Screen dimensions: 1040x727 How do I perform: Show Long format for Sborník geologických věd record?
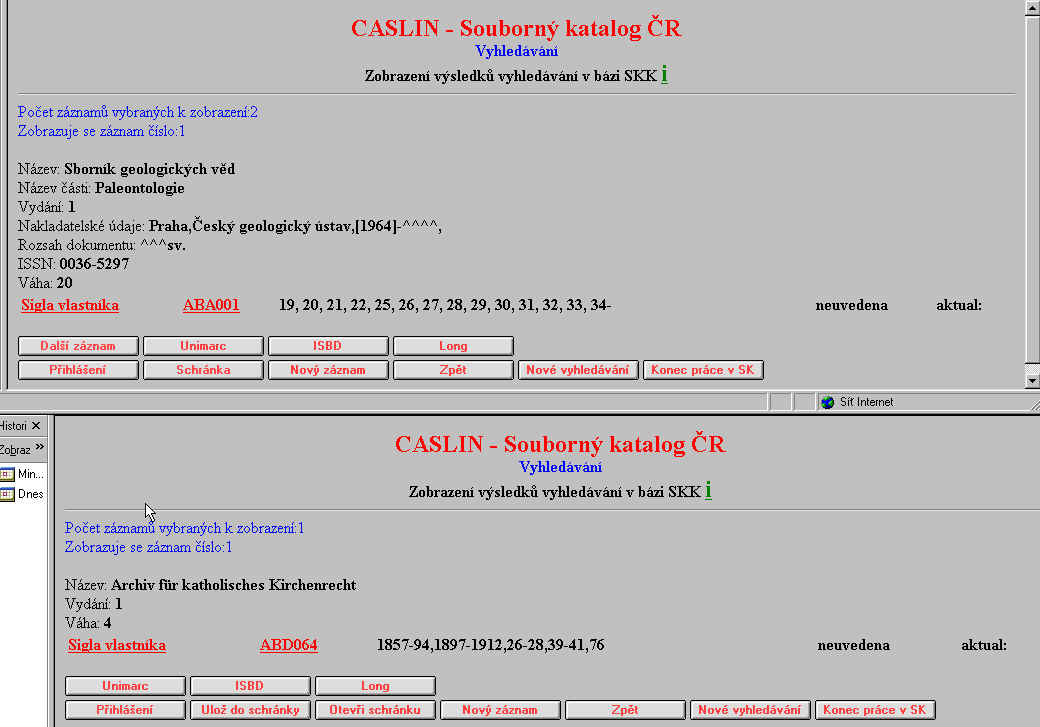coord(453,346)
